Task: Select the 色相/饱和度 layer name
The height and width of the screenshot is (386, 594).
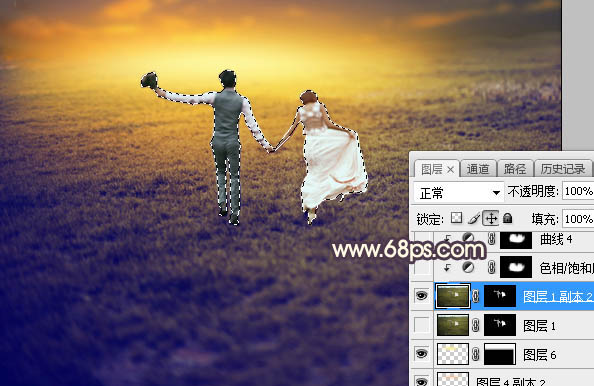Action: (566, 268)
